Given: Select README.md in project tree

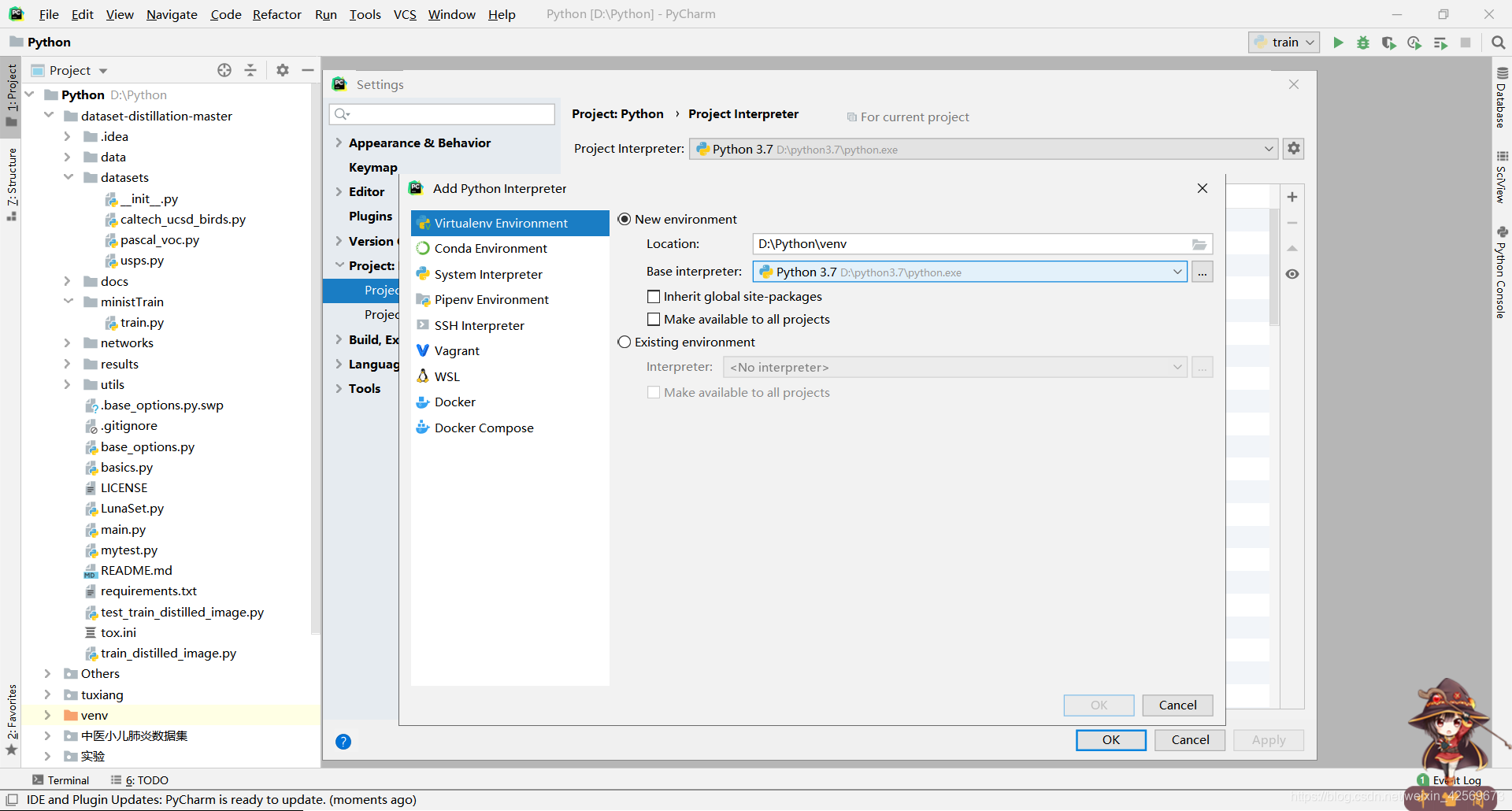Looking at the screenshot, I should [135, 570].
